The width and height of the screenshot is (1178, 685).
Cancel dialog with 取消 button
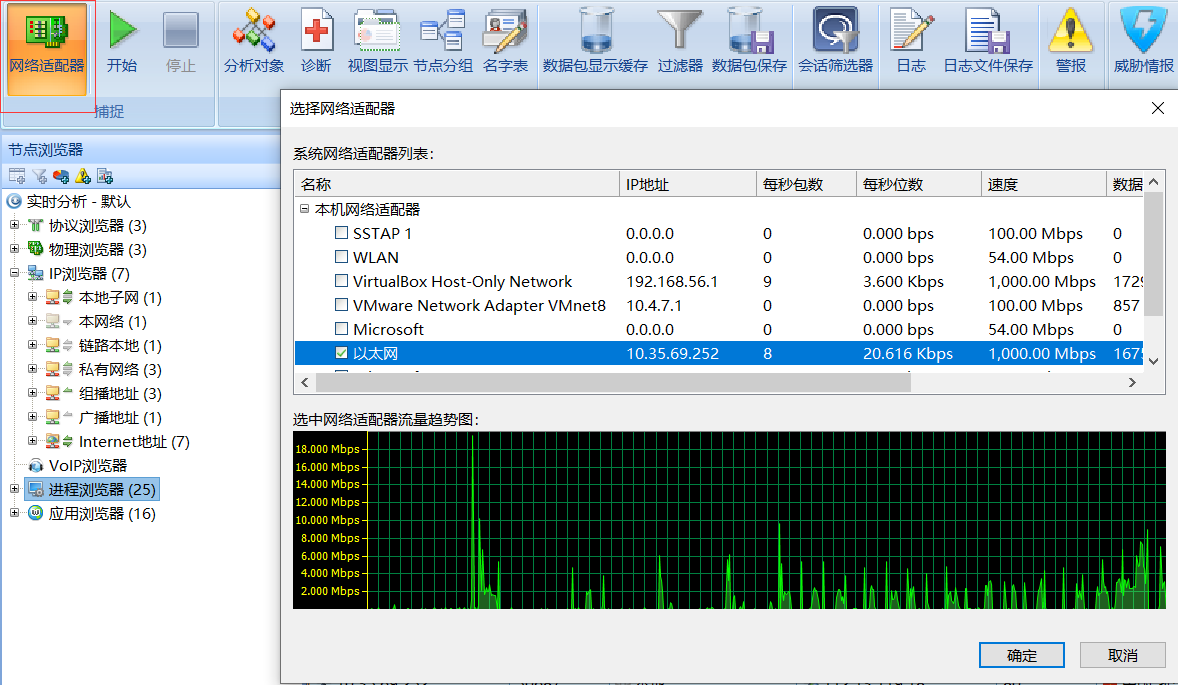(1122, 655)
